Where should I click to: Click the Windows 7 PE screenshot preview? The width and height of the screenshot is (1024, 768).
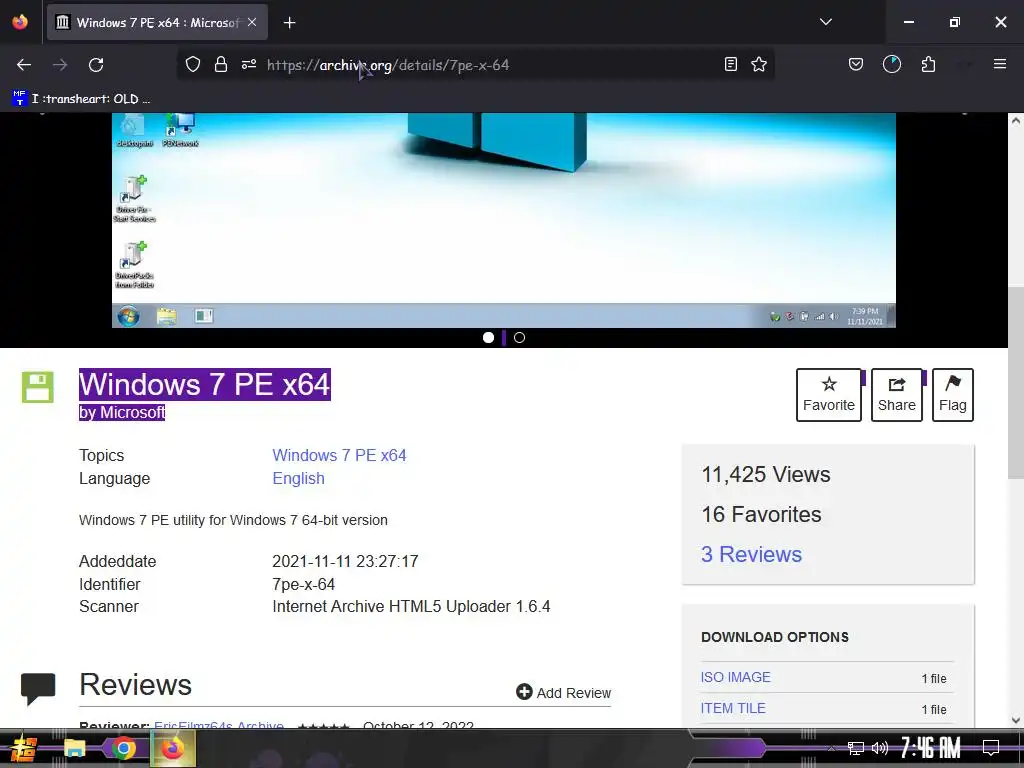coord(504,220)
